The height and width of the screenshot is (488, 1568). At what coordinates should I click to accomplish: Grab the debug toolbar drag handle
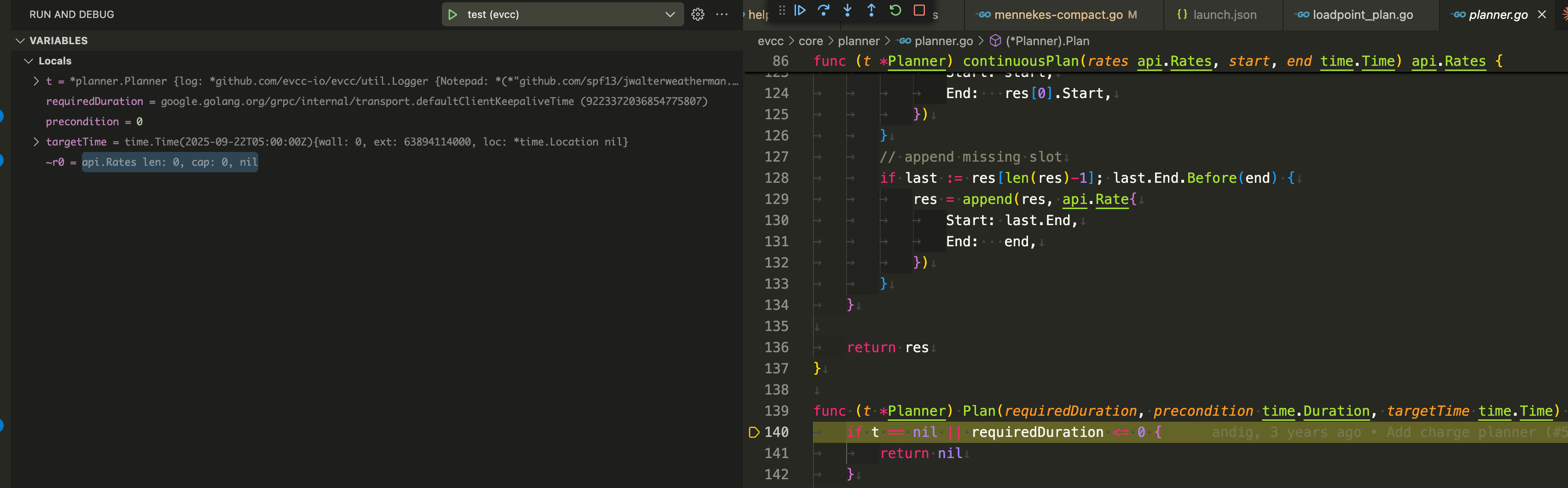point(782,10)
